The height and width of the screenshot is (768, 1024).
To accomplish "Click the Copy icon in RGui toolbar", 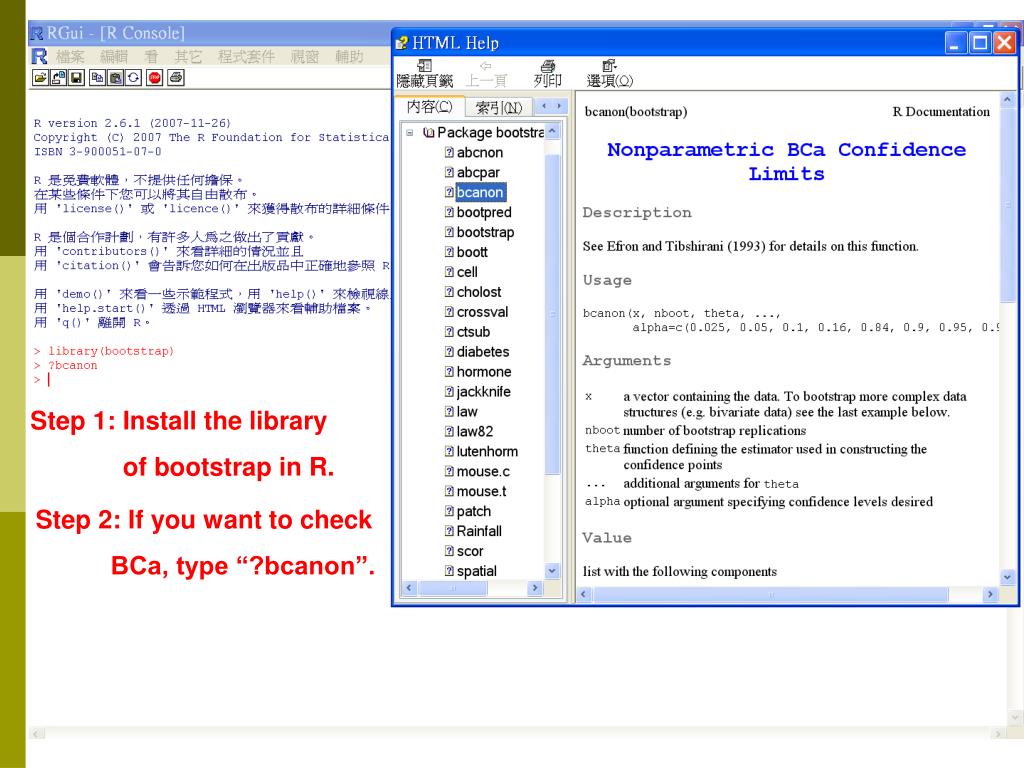I will 97,78.
